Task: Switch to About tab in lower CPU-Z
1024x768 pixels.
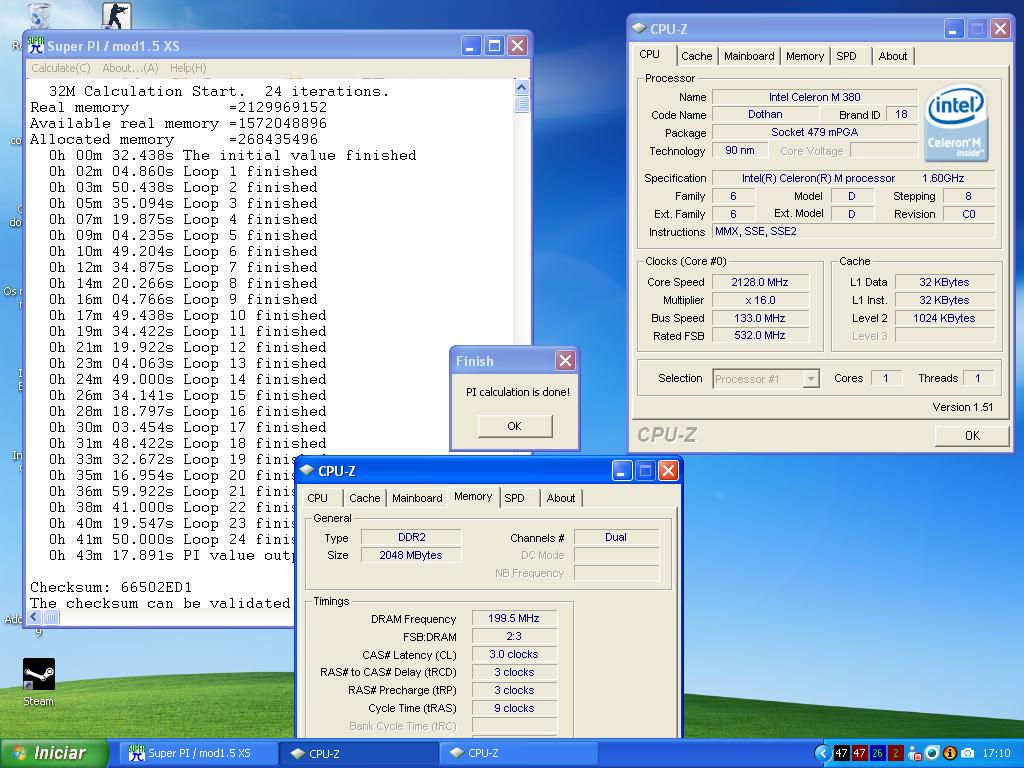Action: click(x=561, y=498)
